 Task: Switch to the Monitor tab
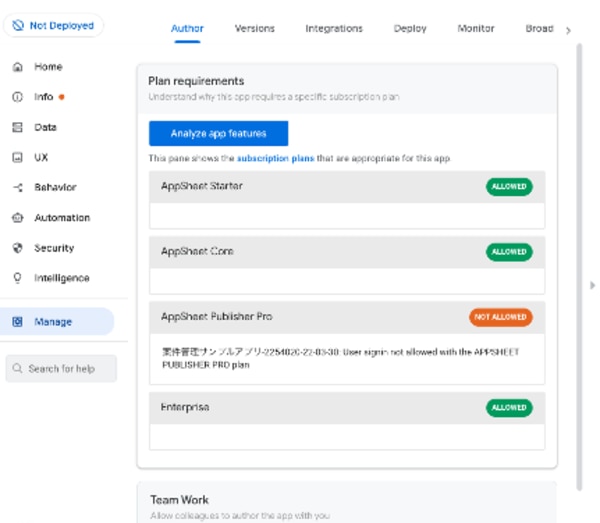476,29
